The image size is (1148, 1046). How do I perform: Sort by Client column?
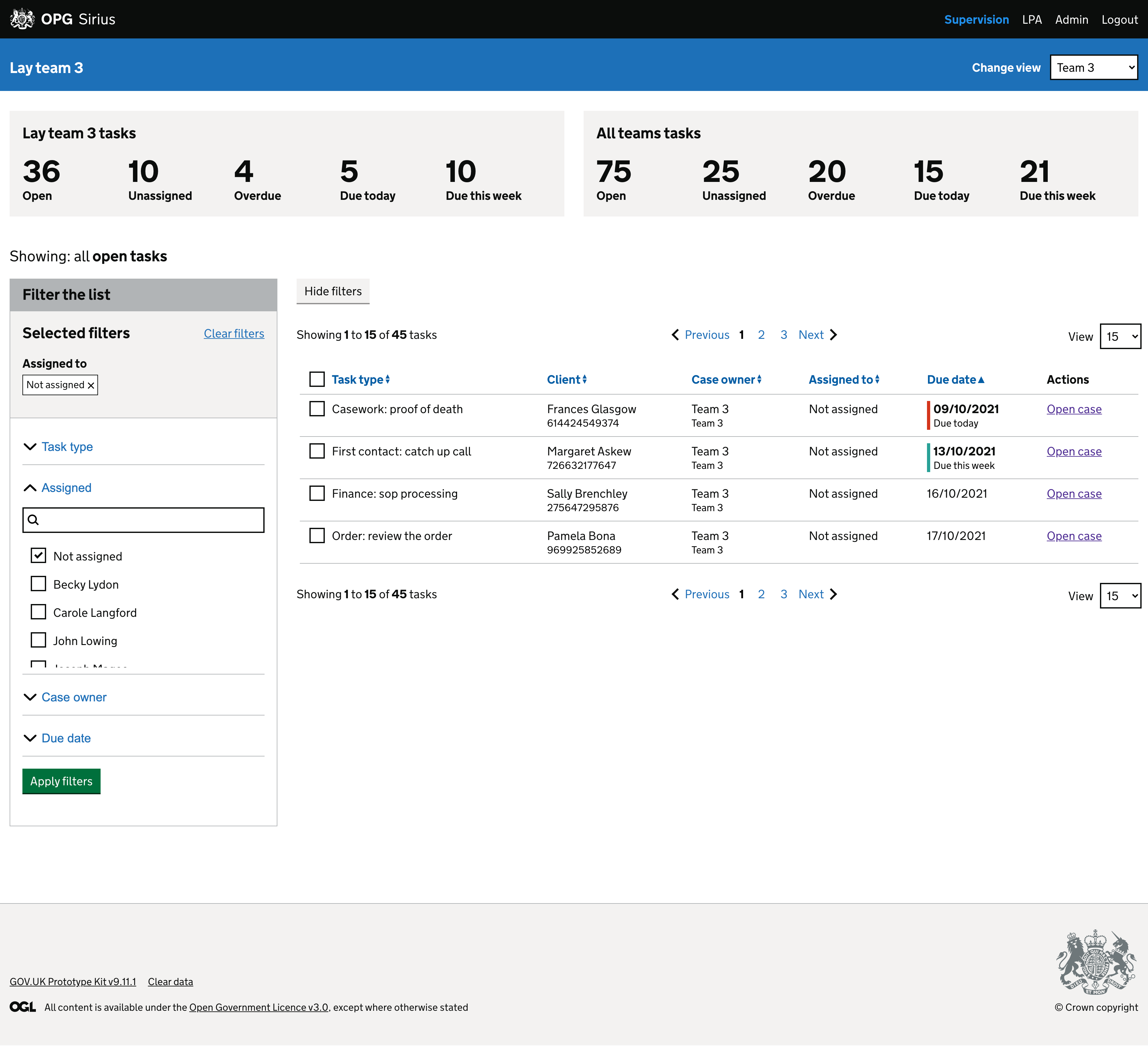point(567,380)
